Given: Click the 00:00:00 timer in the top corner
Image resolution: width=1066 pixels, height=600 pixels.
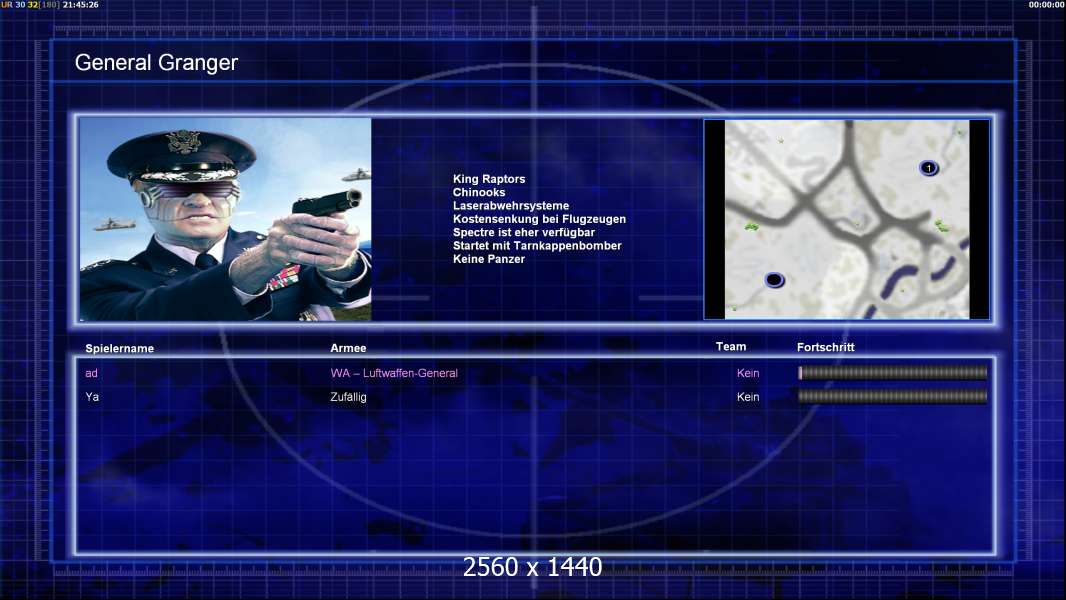Looking at the screenshot, I should click(x=1046, y=5).
